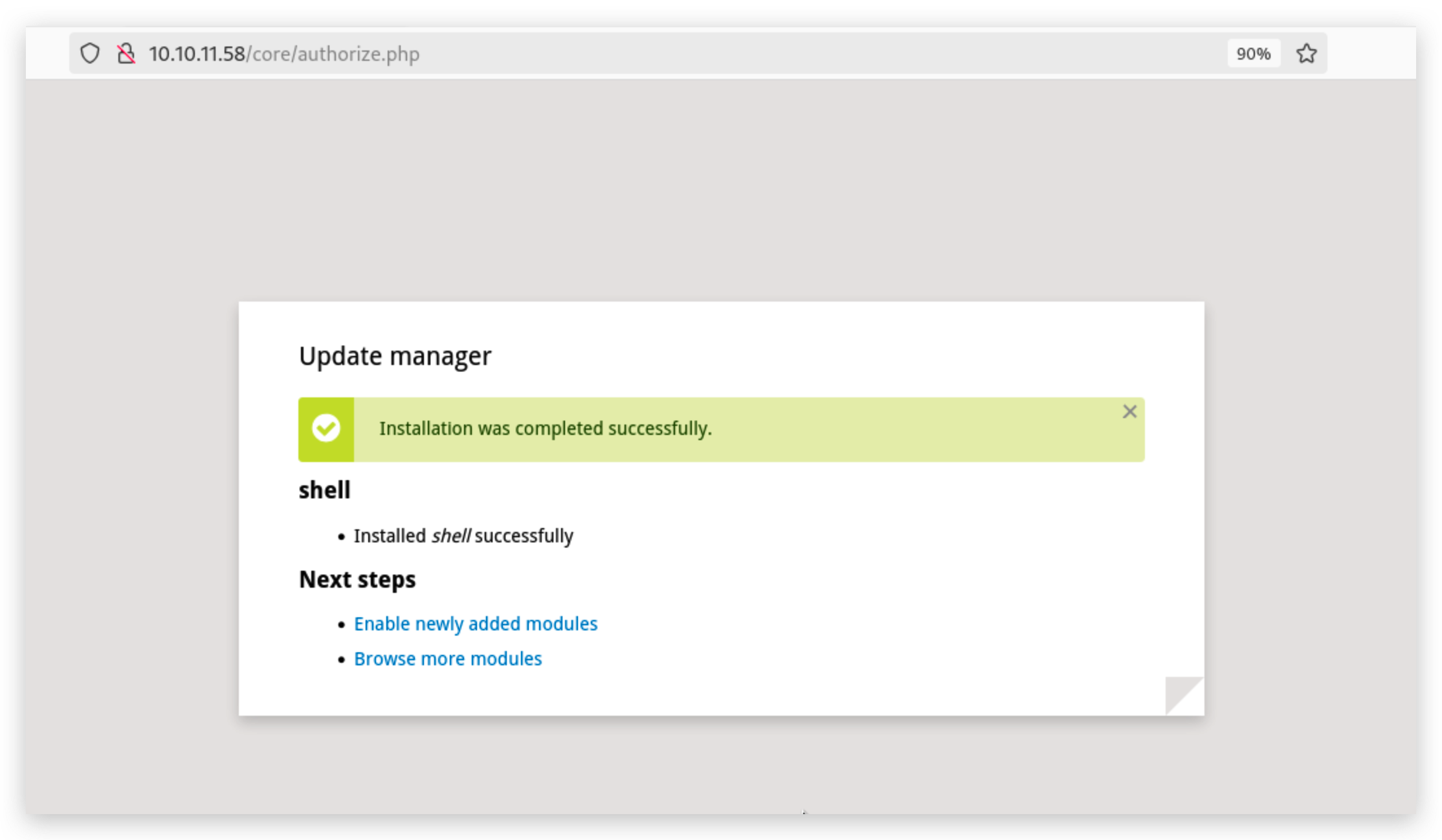Click the word Installed in bullet item
This screenshot has width=1442, height=840.
(x=390, y=536)
